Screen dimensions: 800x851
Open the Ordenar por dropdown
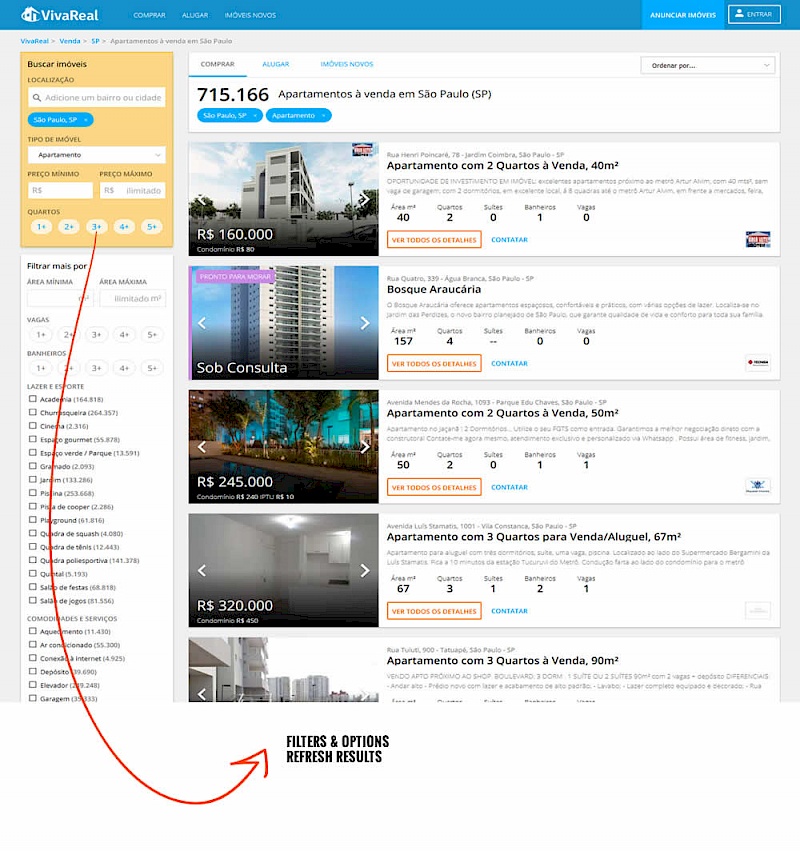coord(708,65)
